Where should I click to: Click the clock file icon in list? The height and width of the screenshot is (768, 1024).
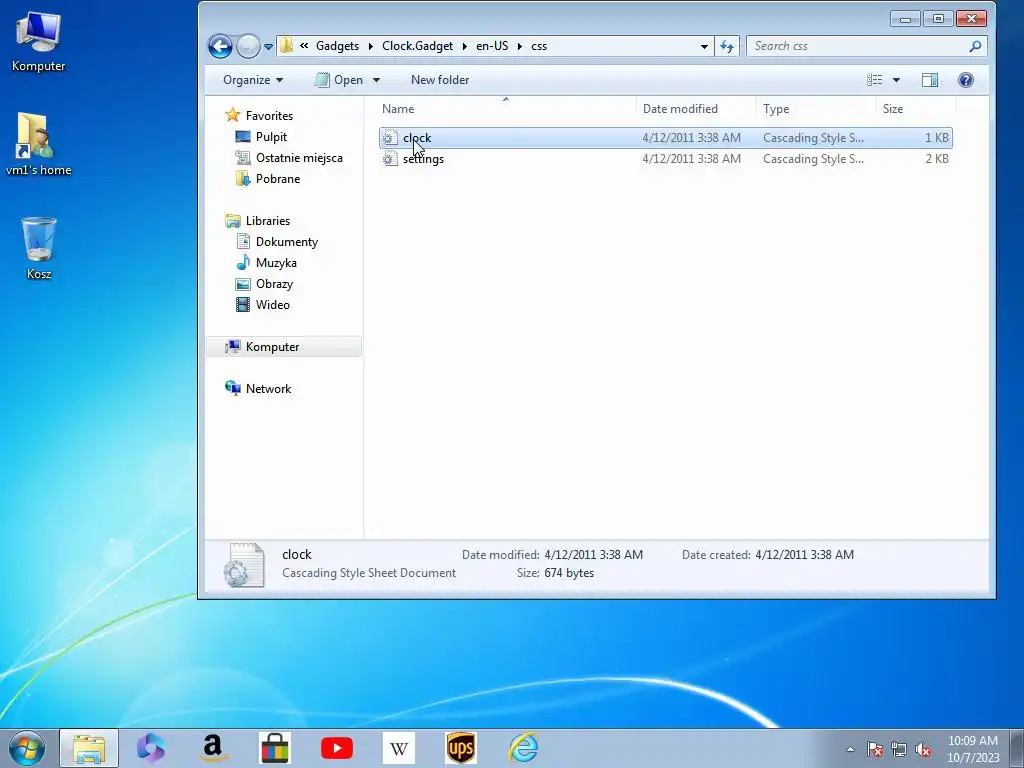390,138
